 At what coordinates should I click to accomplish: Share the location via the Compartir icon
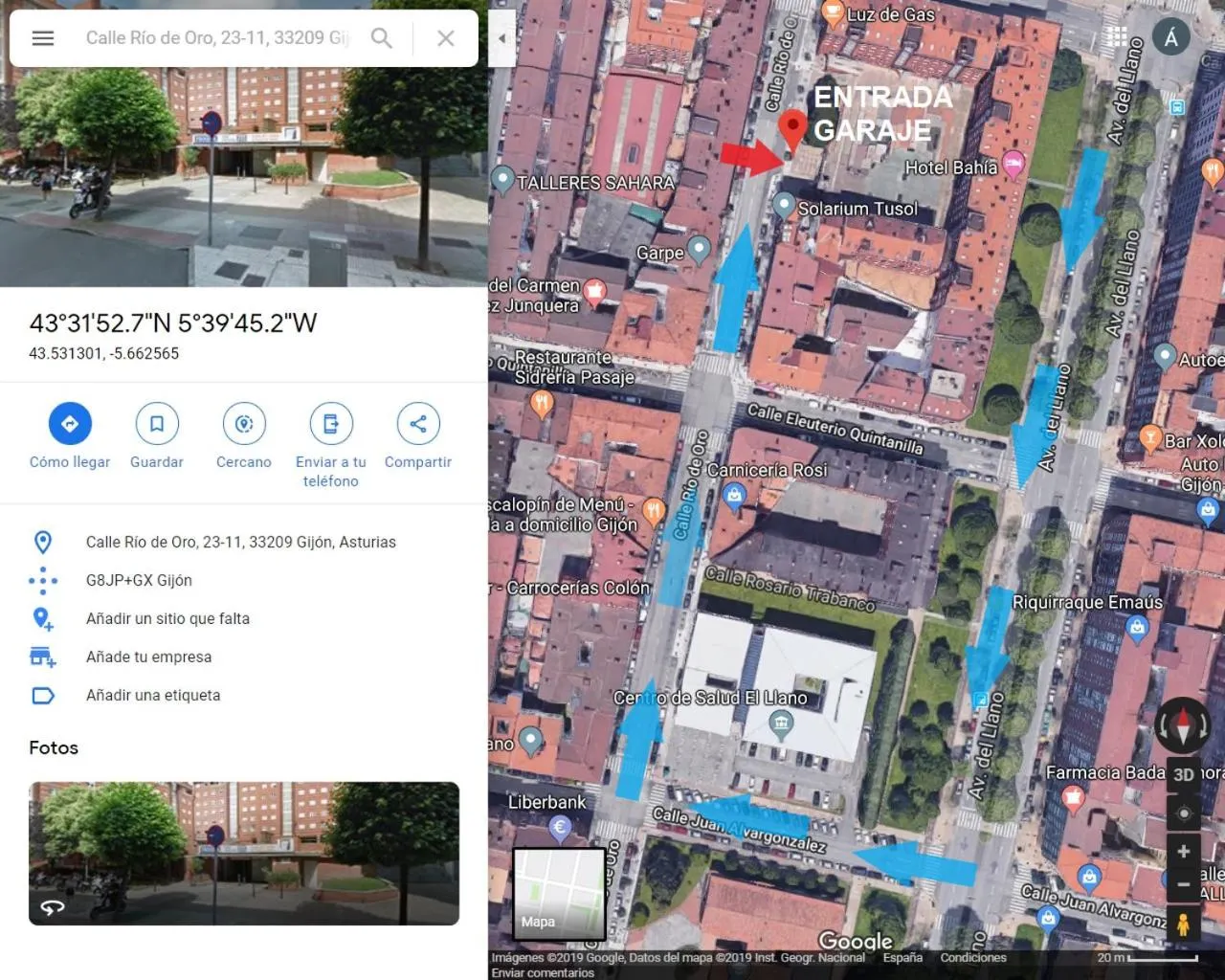(x=417, y=423)
